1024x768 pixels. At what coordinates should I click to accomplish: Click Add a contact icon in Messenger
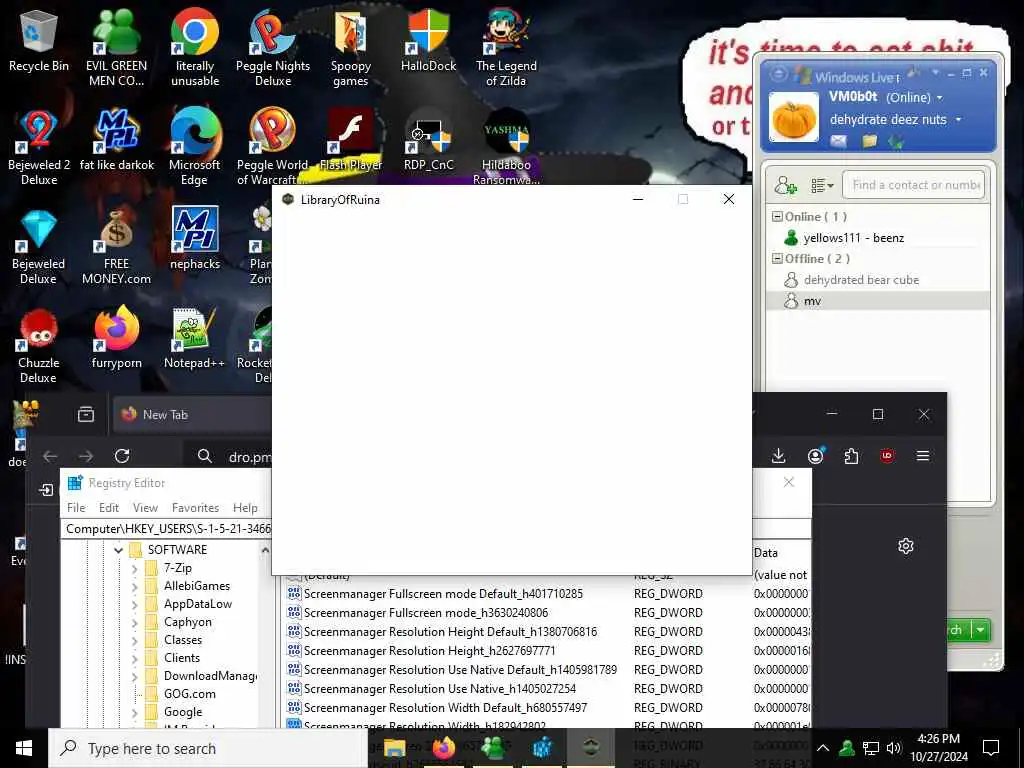[786, 185]
